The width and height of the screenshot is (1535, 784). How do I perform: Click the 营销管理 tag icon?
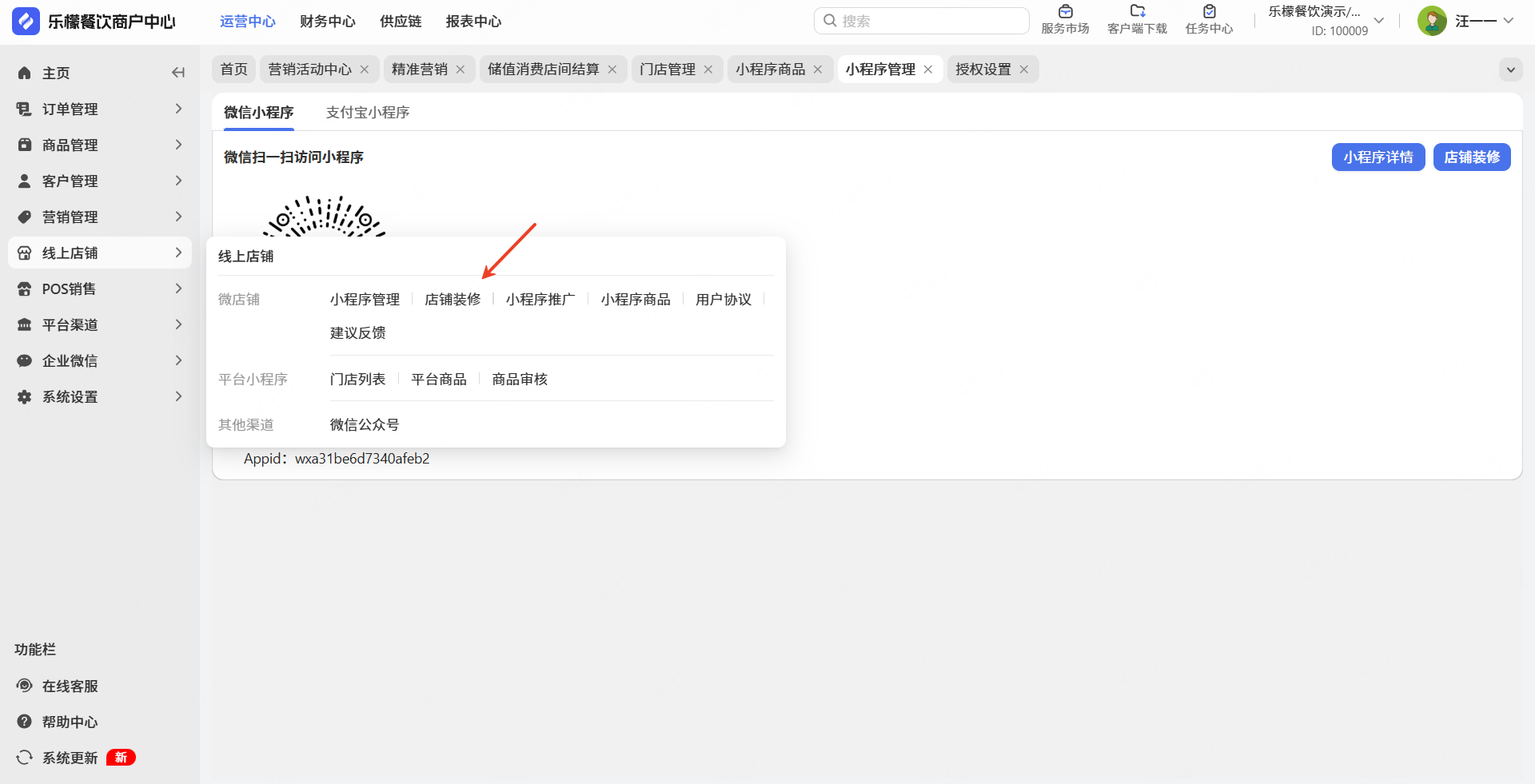(x=25, y=217)
